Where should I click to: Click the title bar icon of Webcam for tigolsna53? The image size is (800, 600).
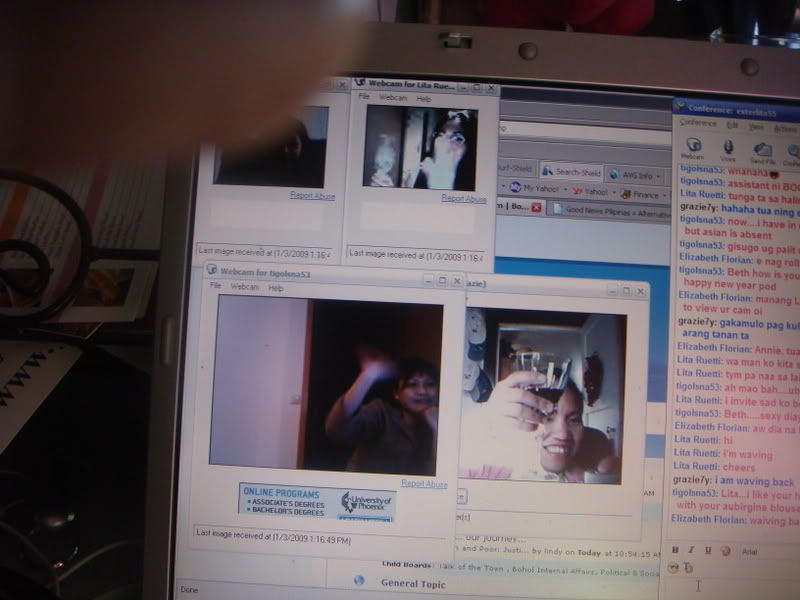[x=212, y=270]
